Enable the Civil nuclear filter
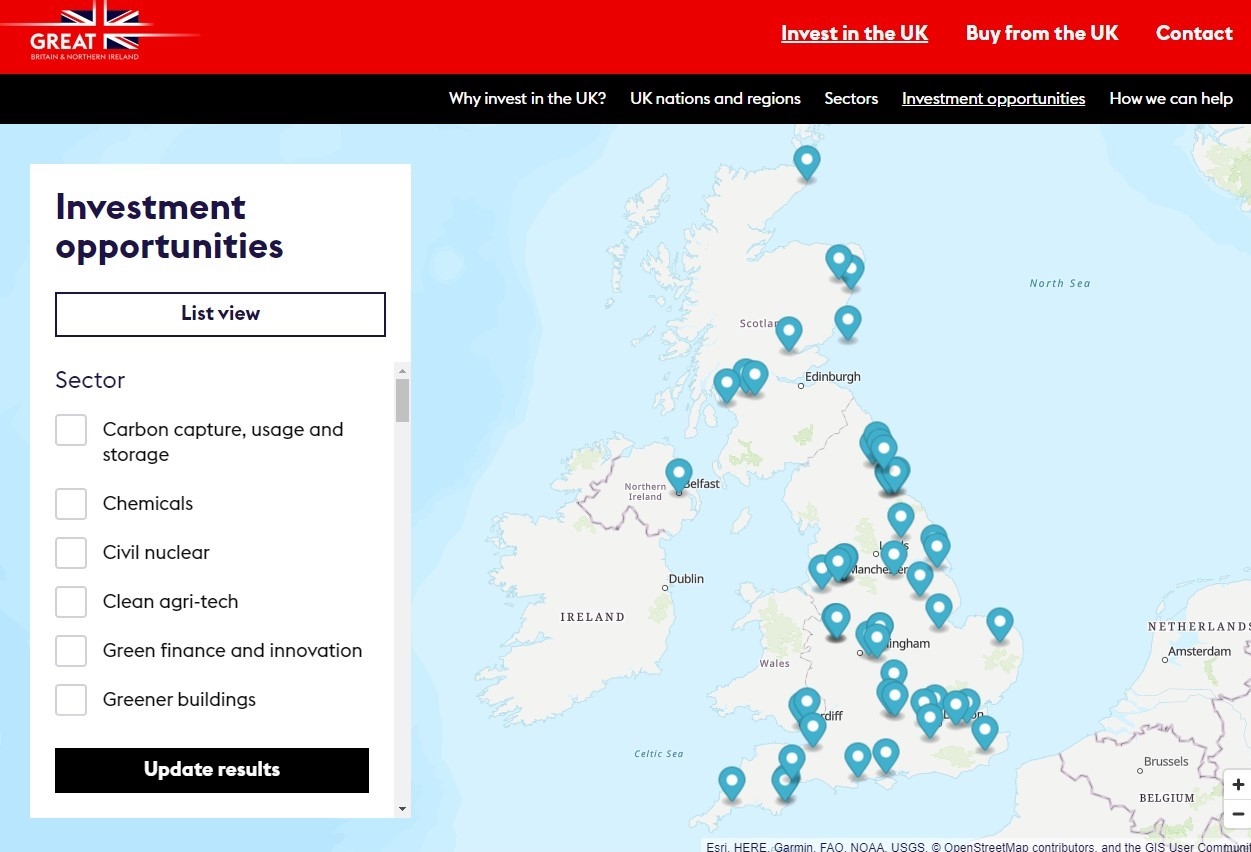This screenshot has width=1251, height=852. [x=71, y=553]
